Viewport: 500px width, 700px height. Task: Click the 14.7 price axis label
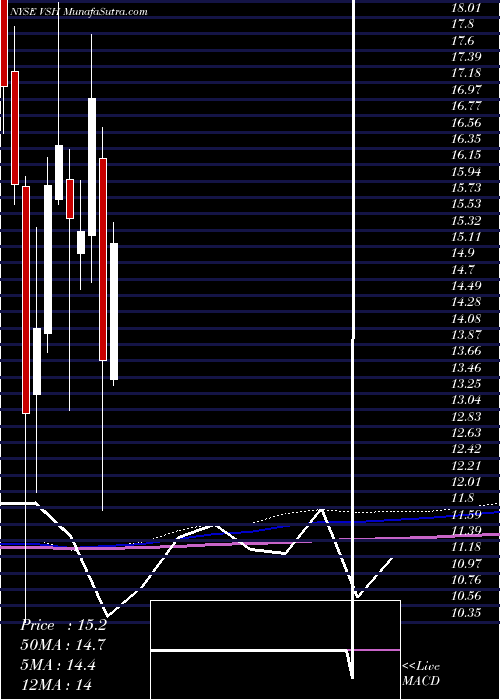(x=462, y=269)
